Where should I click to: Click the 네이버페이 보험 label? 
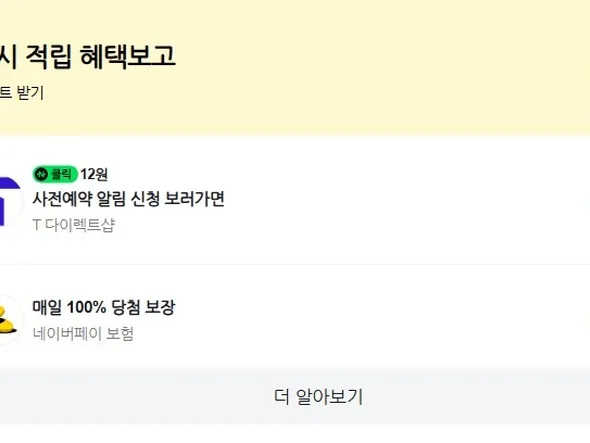83,333
